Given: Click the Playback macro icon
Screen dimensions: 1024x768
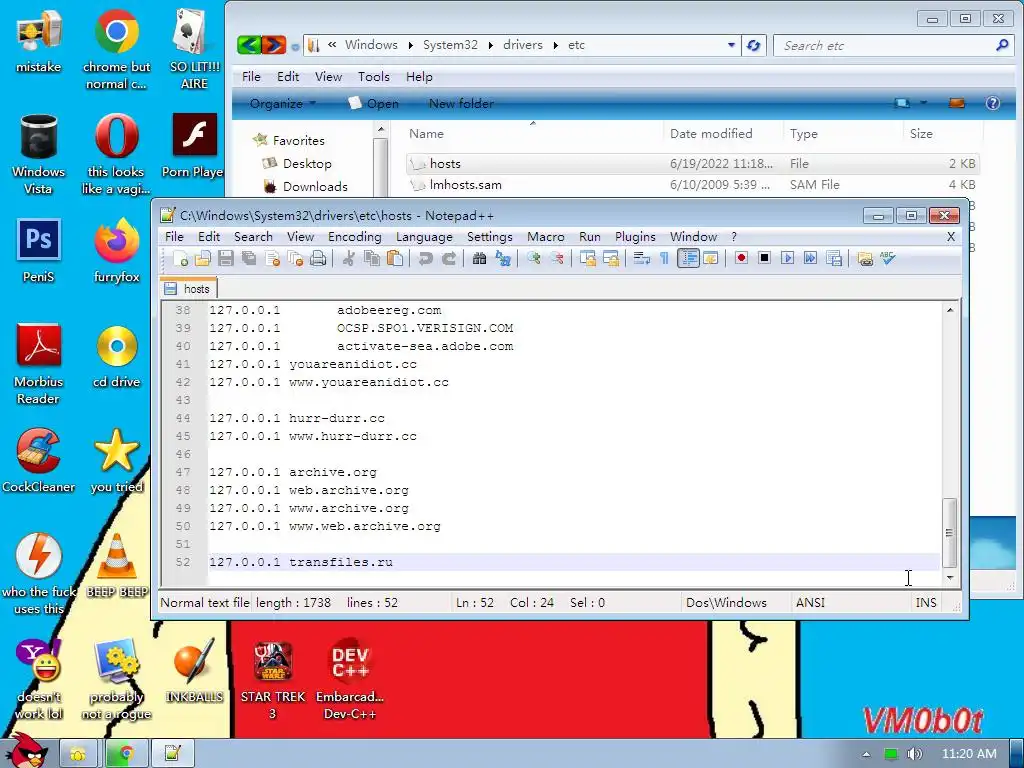Looking at the screenshot, I should point(788,259).
